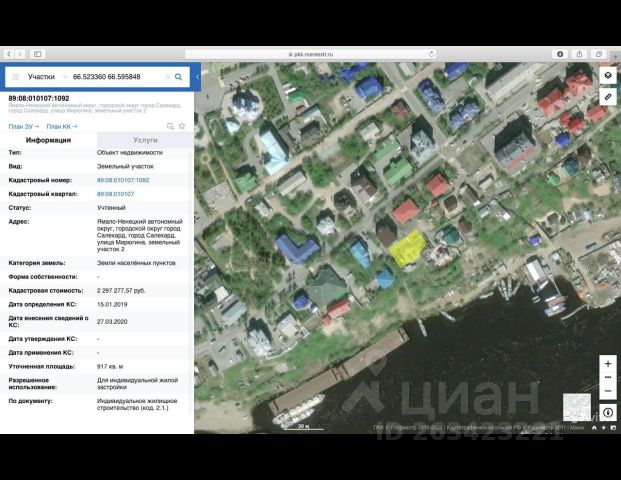621x480 pixels.
Task: Open the План ЗУ link
Action: pos(23,126)
